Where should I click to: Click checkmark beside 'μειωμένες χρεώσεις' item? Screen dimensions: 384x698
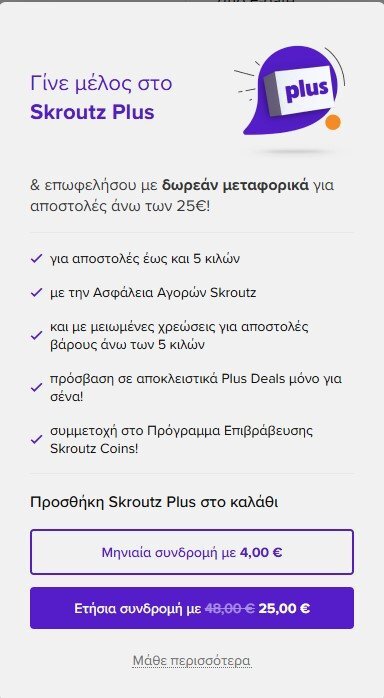(x=36, y=336)
